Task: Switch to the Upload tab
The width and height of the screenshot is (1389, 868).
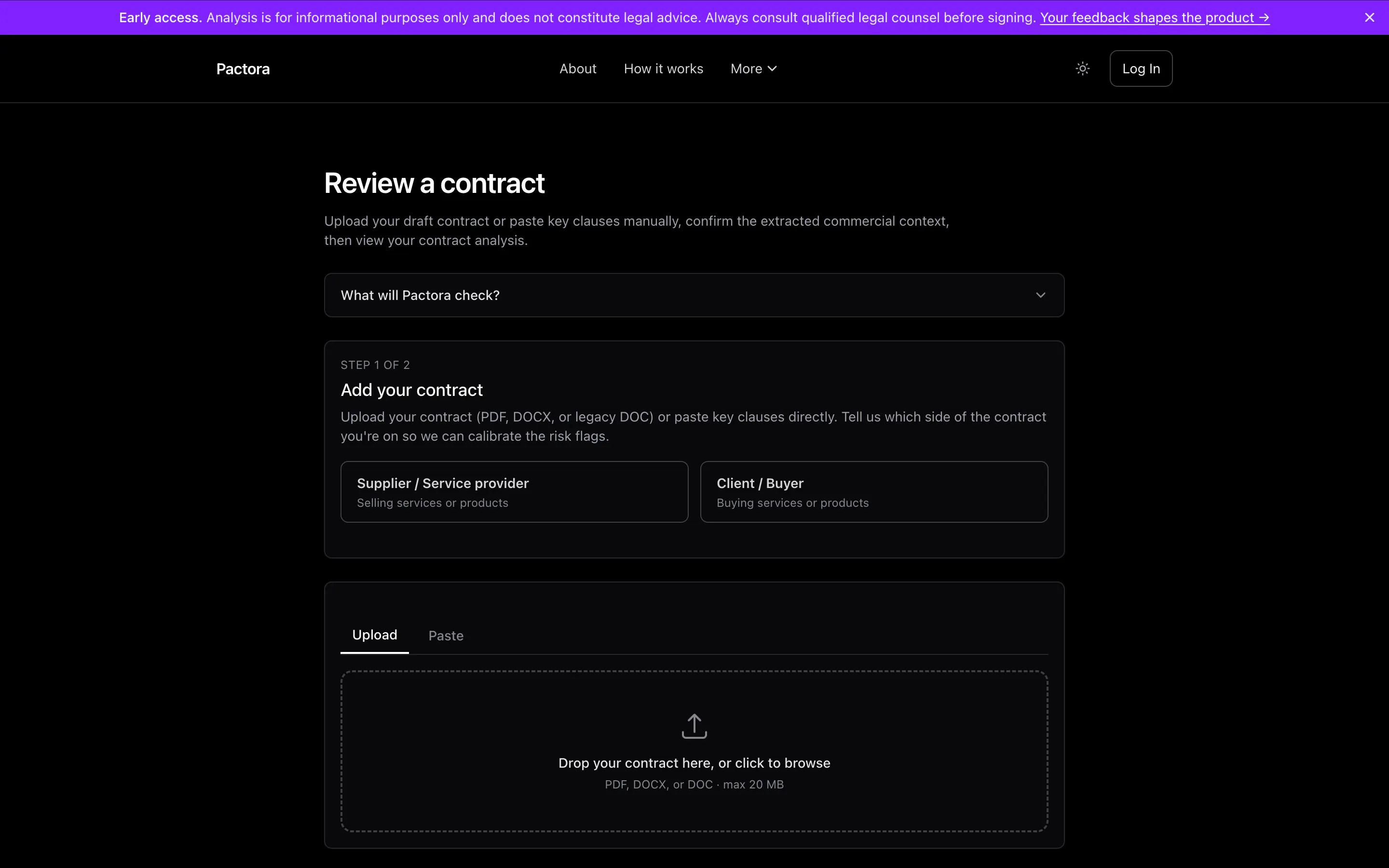Action: point(375,635)
